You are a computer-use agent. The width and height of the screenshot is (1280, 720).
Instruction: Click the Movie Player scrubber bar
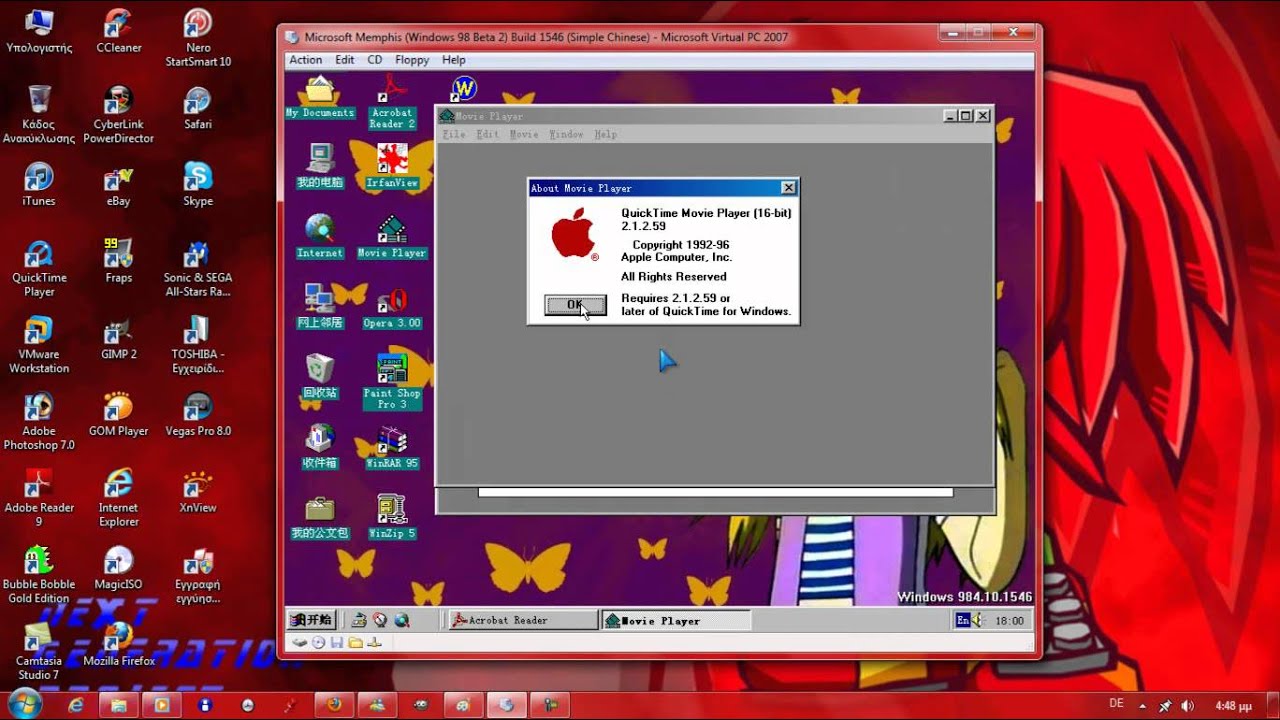pos(715,492)
